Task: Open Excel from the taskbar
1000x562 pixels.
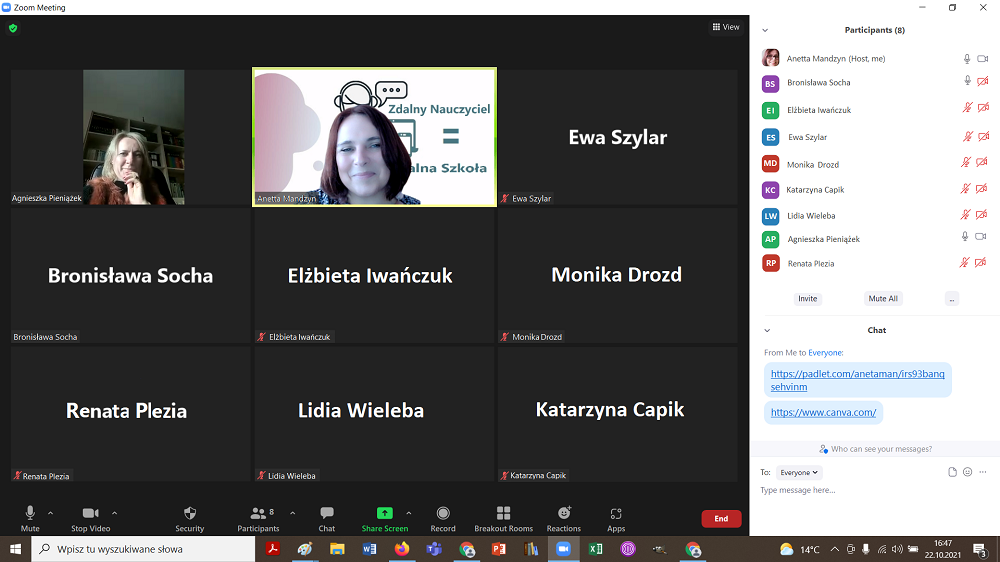Action: [x=596, y=549]
